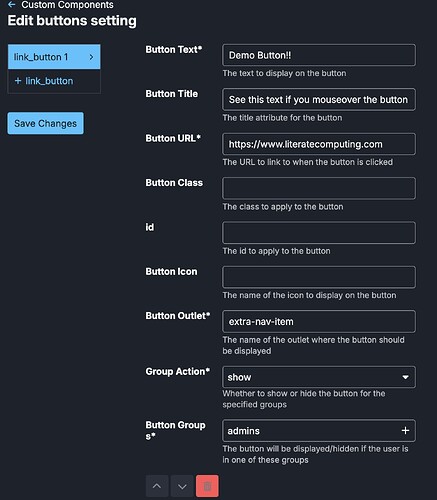
Task: Click the plus icon in Button Groups
Action: pyautogui.click(x=405, y=431)
